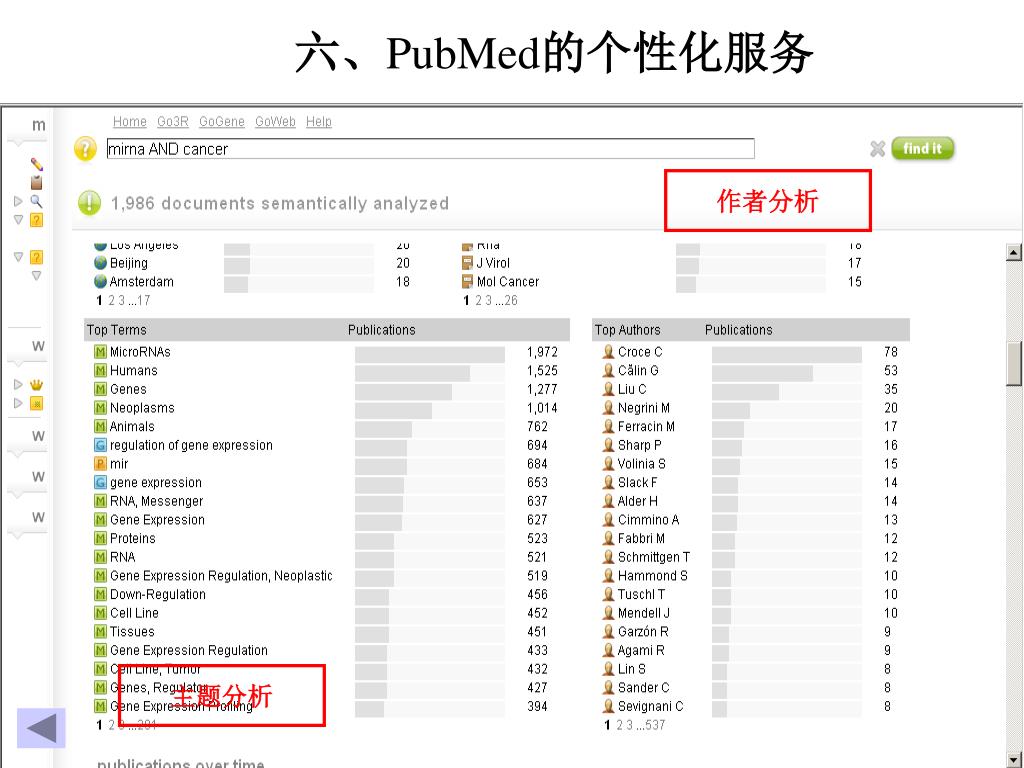
Task: Open the GoGene link
Action: [221, 121]
